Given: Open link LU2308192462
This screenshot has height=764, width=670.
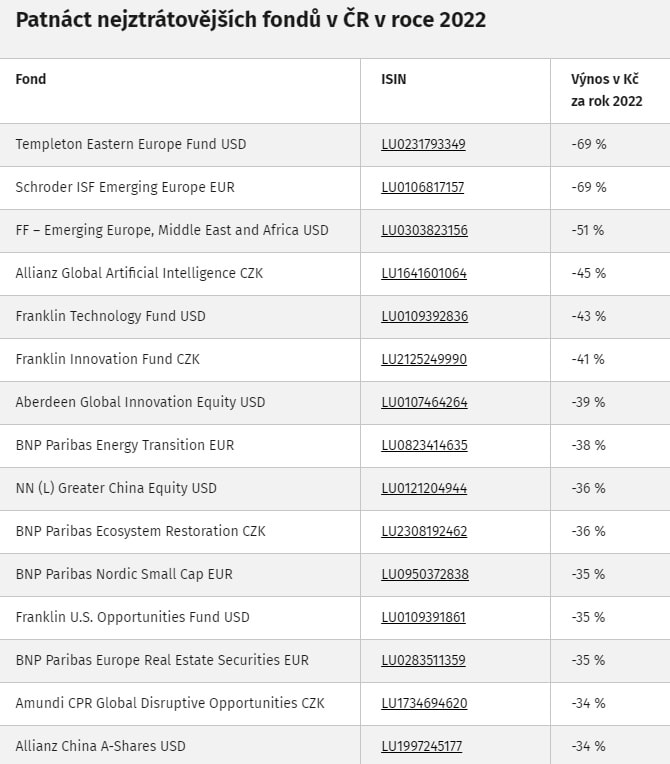Looking at the screenshot, I should [x=424, y=531].
